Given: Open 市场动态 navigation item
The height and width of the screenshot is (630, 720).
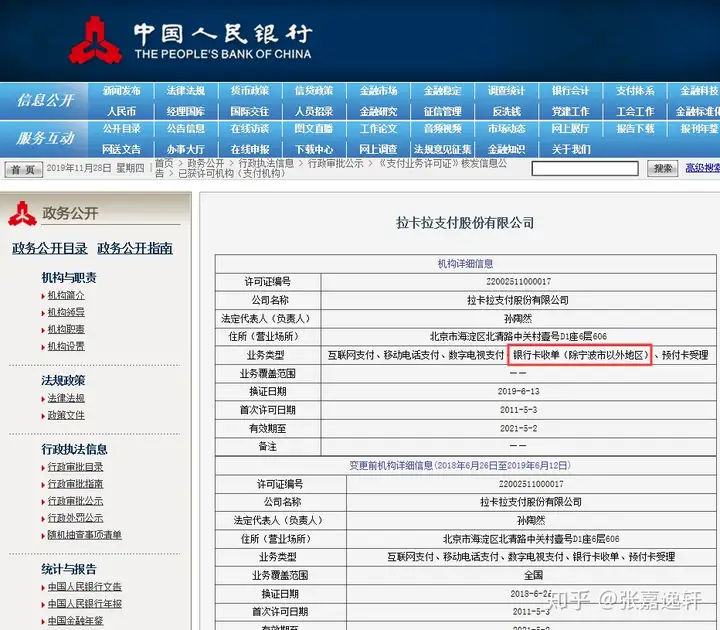Looking at the screenshot, I should click(x=506, y=129).
